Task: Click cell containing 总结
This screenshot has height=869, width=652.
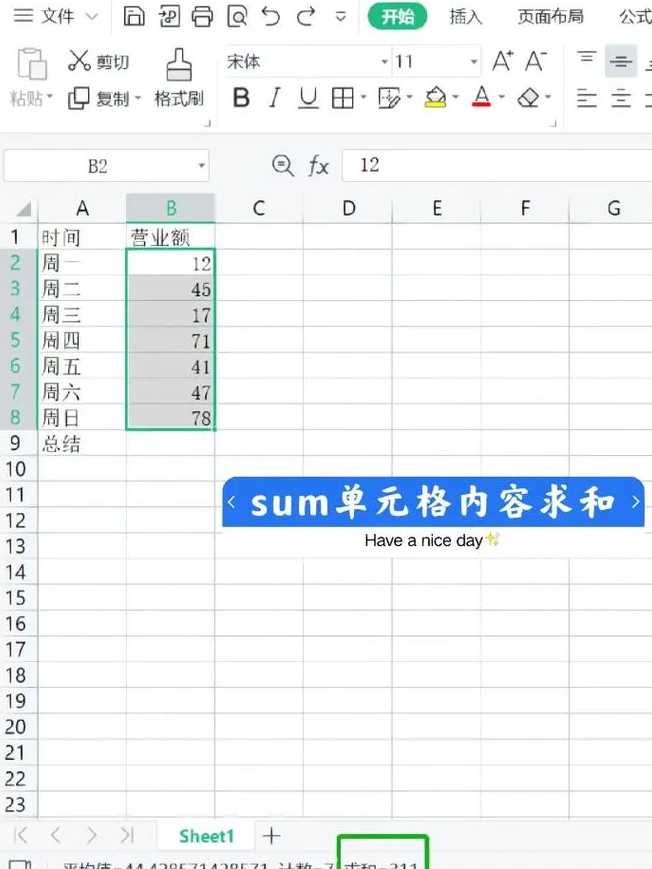Action: coord(82,443)
